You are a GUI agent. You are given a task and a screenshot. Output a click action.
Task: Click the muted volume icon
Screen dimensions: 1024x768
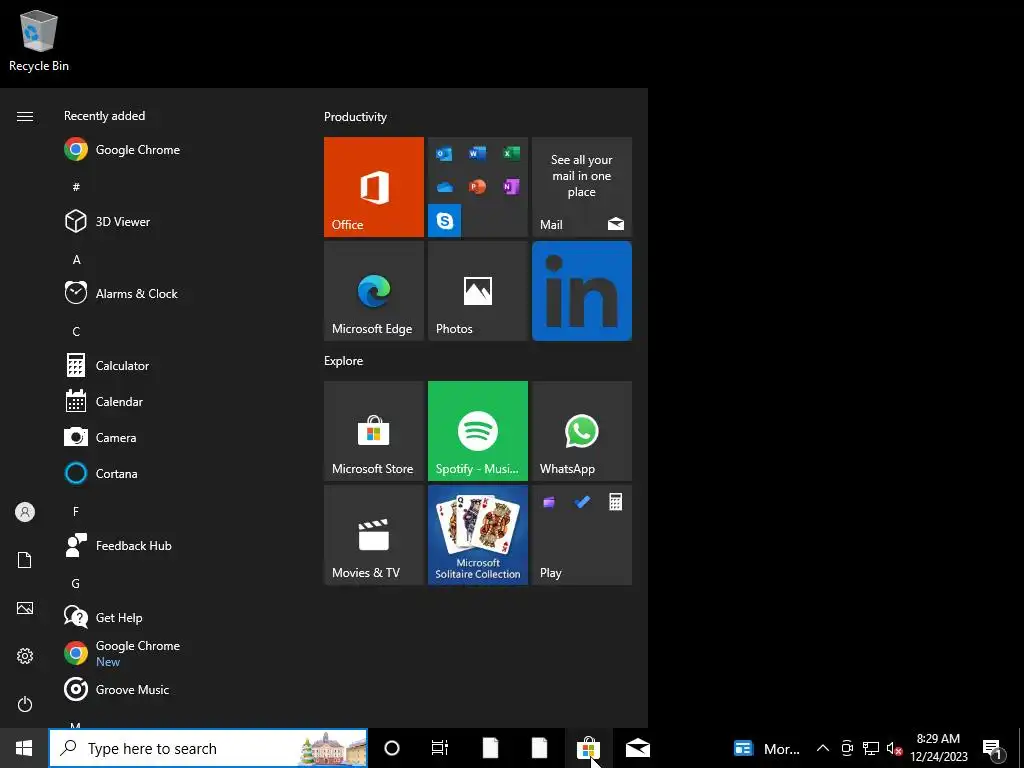[894, 748]
